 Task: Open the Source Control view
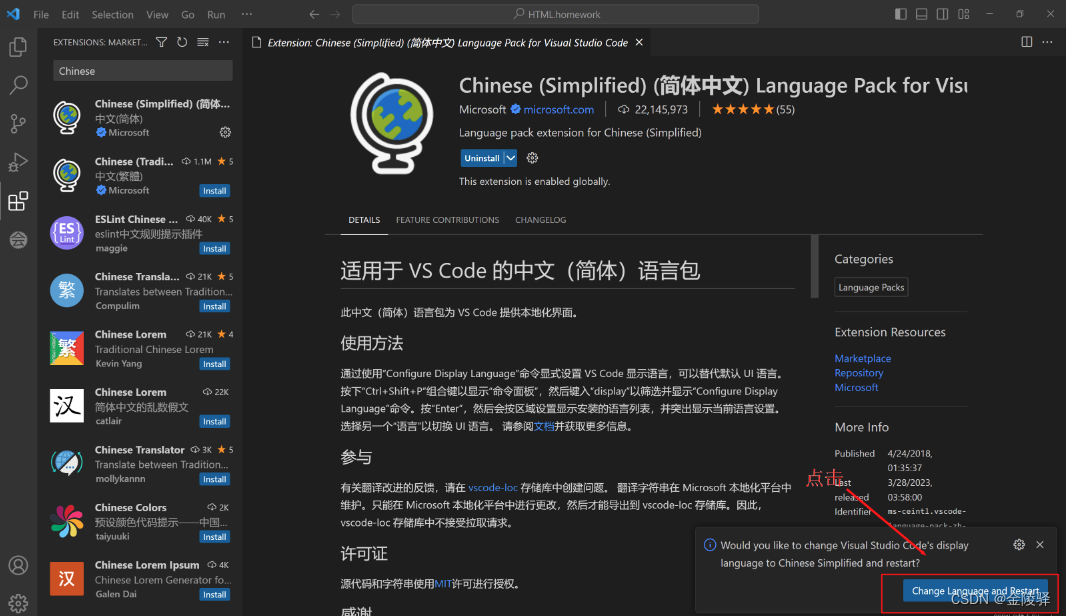[18, 123]
